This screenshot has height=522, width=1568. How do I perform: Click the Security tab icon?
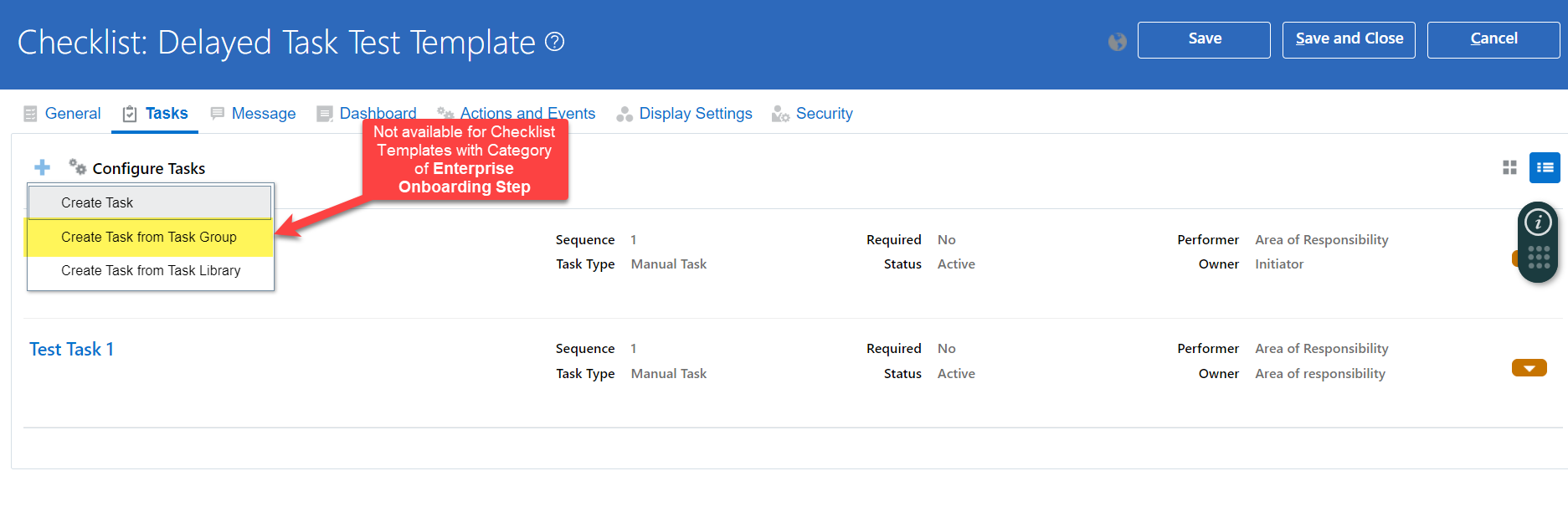[x=780, y=114]
